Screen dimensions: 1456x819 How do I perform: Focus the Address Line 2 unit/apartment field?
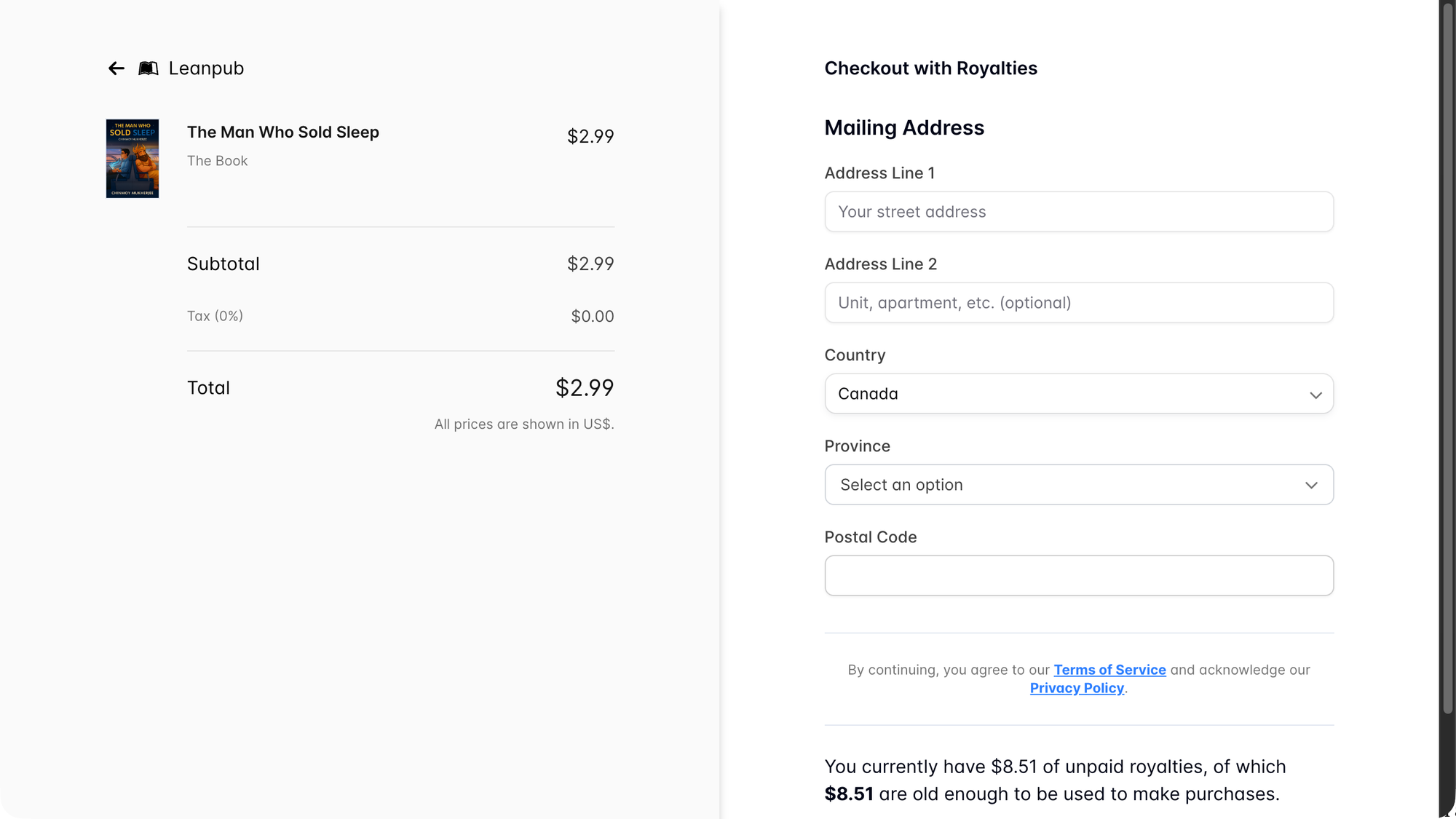tap(1079, 303)
